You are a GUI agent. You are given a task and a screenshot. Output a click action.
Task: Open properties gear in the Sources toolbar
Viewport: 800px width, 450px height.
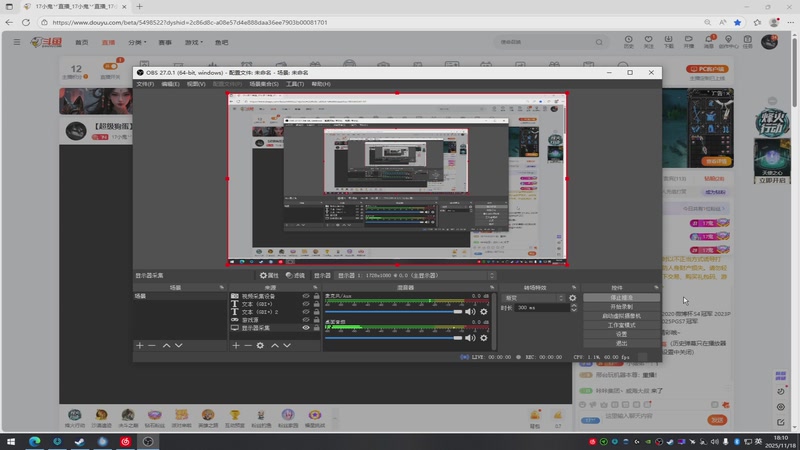tap(260, 345)
